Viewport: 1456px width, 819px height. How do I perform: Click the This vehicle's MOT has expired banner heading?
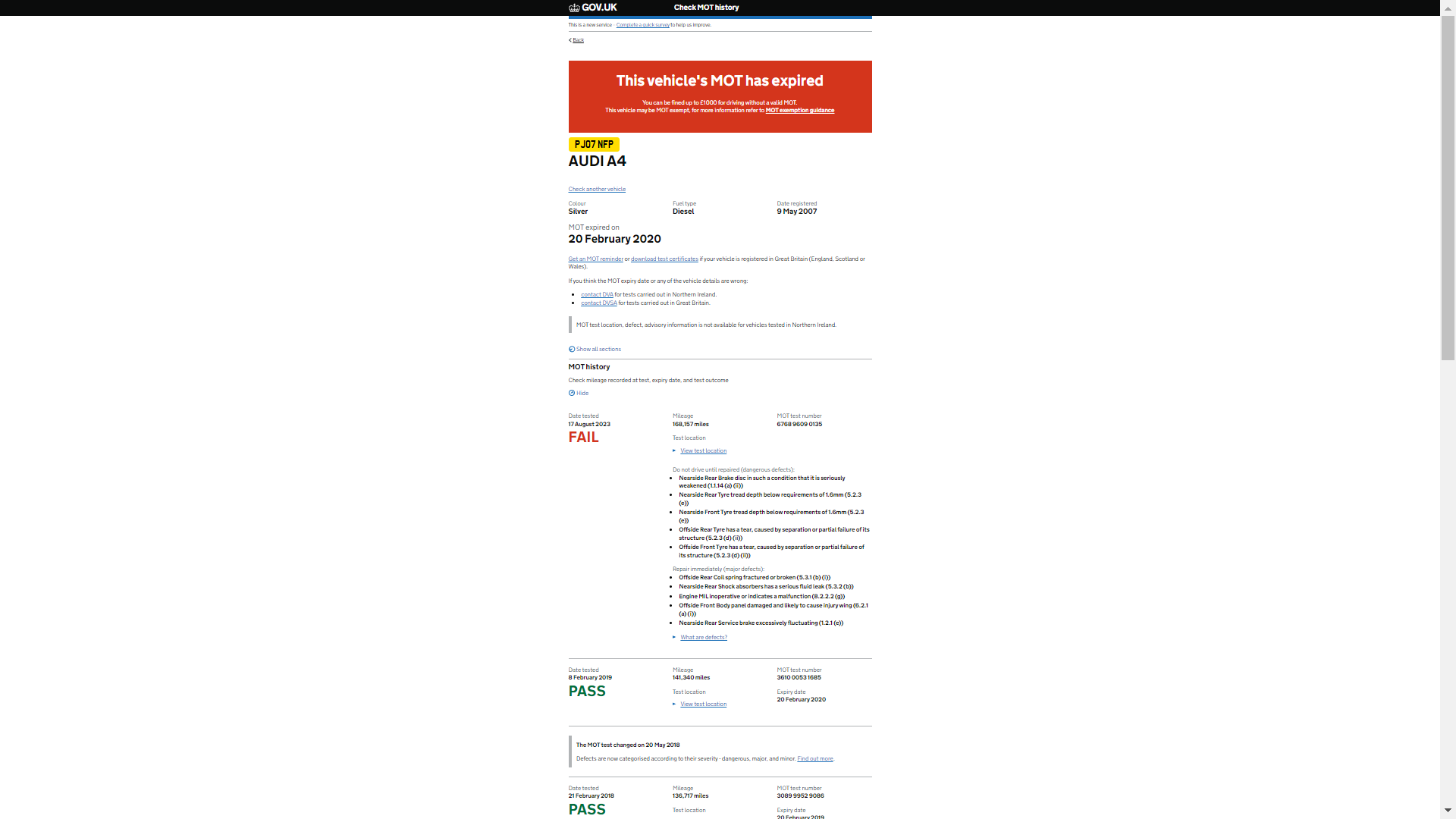point(720,81)
